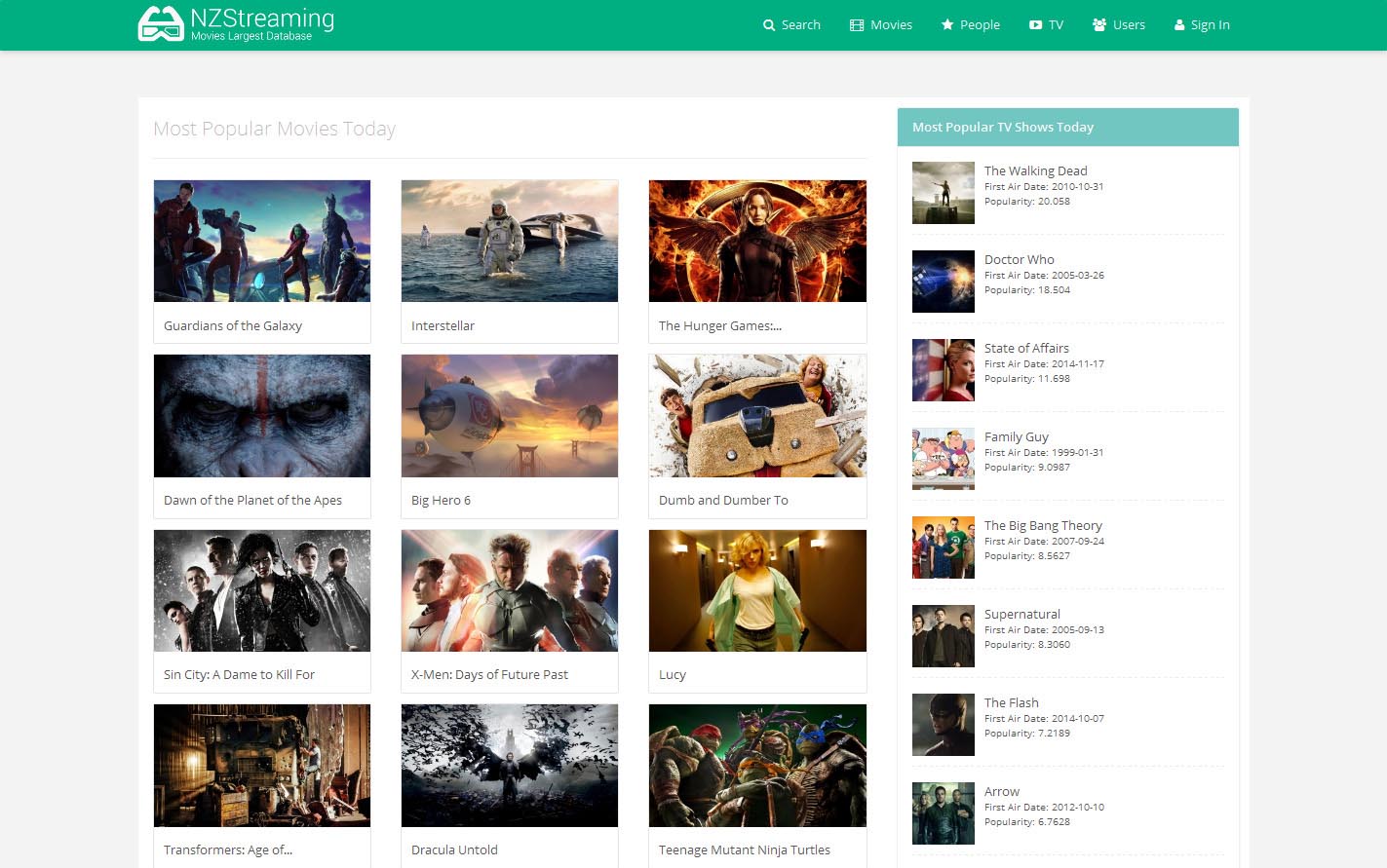Viewport: 1387px width, 868px height.
Task: Open the Lucy movie poster
Action: (757, 590)
